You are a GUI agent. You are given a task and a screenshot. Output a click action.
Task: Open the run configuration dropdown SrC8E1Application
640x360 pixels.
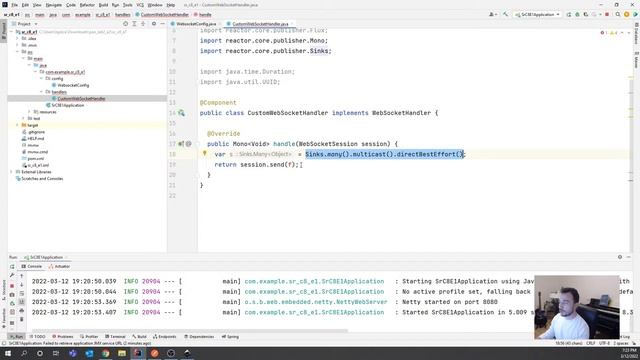click(537, 14)
